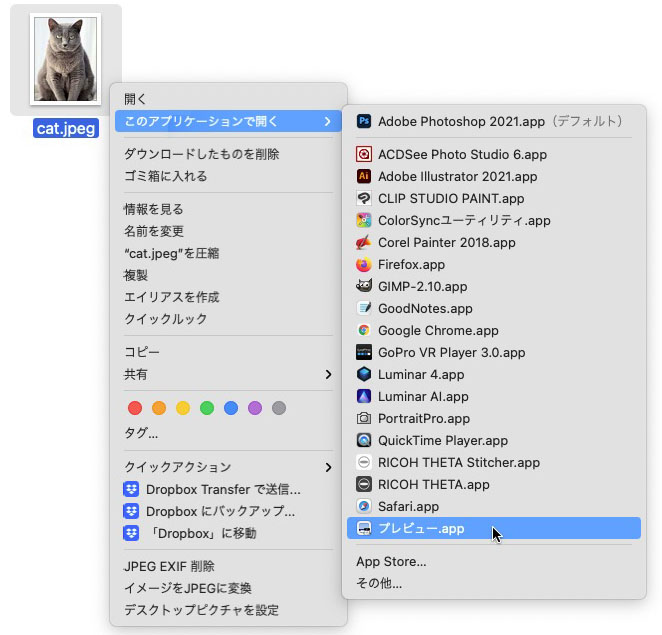Screen dimensions: 662x635
Task: Click the Adobe Photoshop 2021 app icon
Action: (x=364, y=122)
